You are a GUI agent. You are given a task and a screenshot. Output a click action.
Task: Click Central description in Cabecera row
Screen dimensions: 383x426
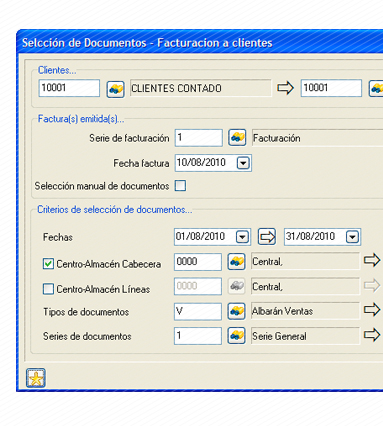point(267,262)
